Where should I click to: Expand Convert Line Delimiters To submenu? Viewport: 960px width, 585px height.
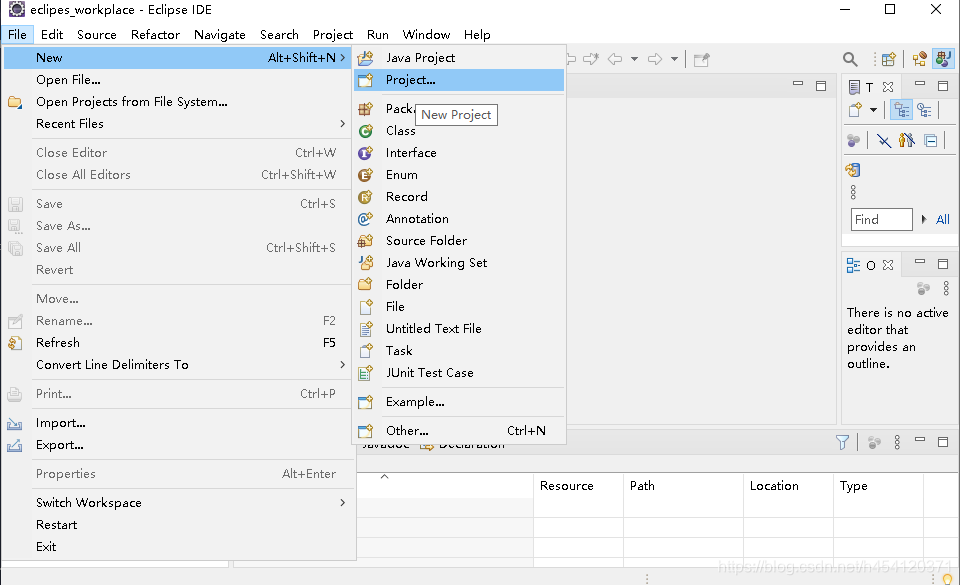coord(178,365)
